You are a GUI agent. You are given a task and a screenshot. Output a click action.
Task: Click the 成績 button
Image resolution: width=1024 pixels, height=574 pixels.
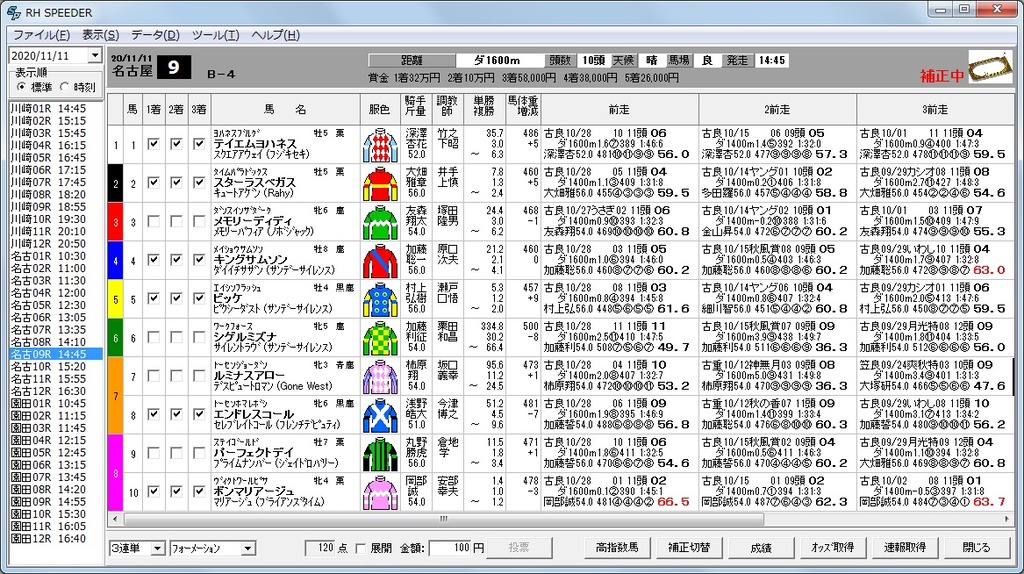click(761, 548)
